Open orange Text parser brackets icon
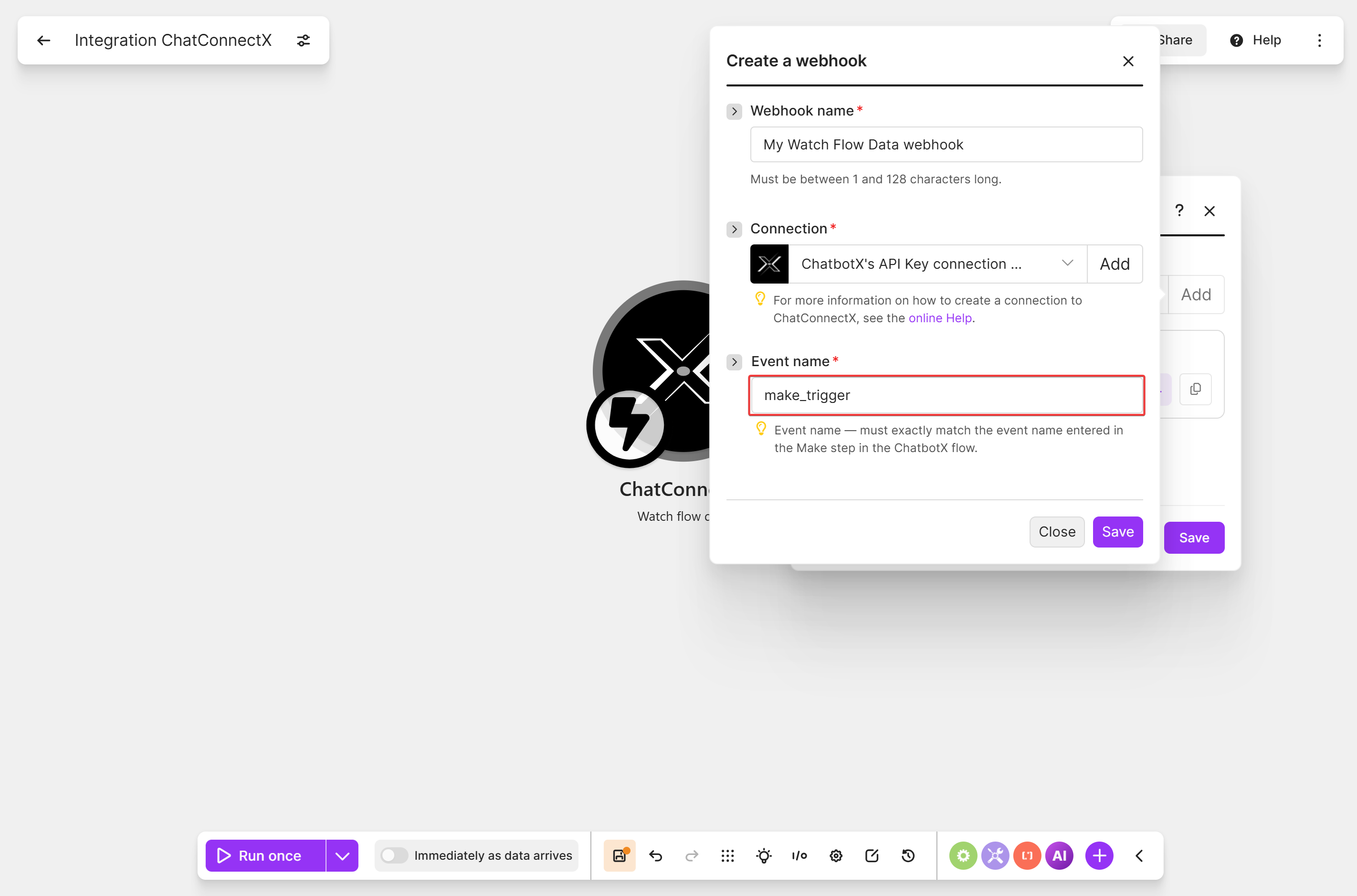Screen dimensions: 1357x896 point(1027,855)
